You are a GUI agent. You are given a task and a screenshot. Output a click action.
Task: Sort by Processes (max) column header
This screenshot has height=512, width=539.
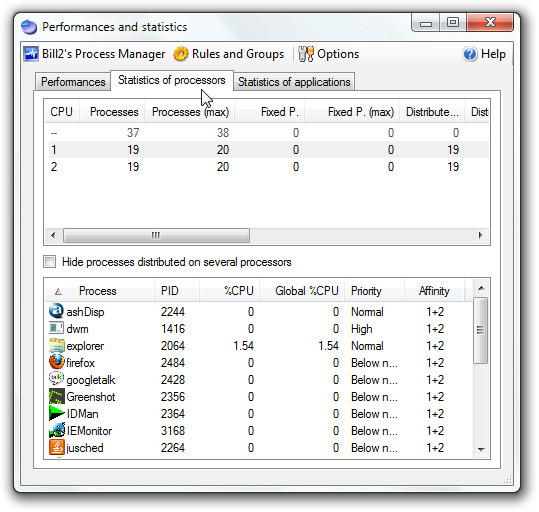[190, 112]
